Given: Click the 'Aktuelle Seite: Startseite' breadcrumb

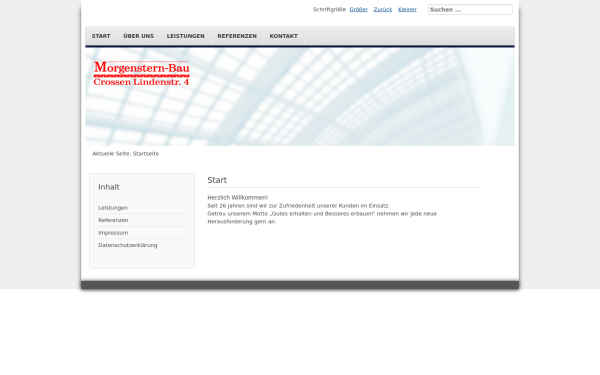Looking at the screenshot, I should 126,154.
